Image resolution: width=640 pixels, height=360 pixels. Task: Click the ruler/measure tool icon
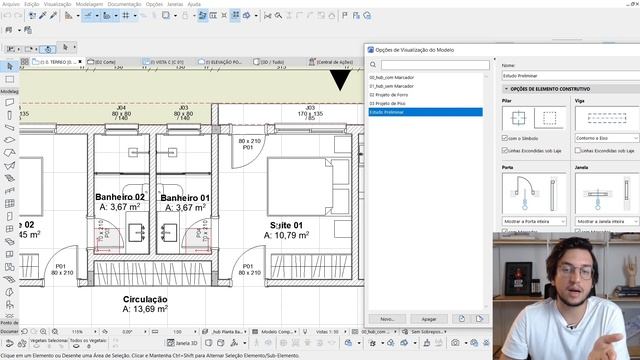click(x=69, y=16)
